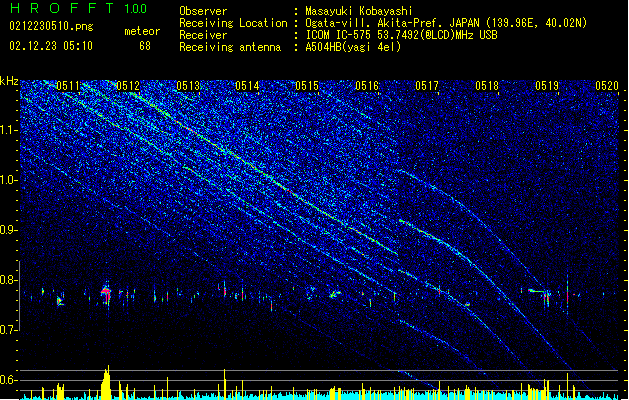Click receiver value ICOM IC-575 53.7492 MHz
Image resolution: width=629 pixels, height=400 pixels.
[x=401, y=35]
